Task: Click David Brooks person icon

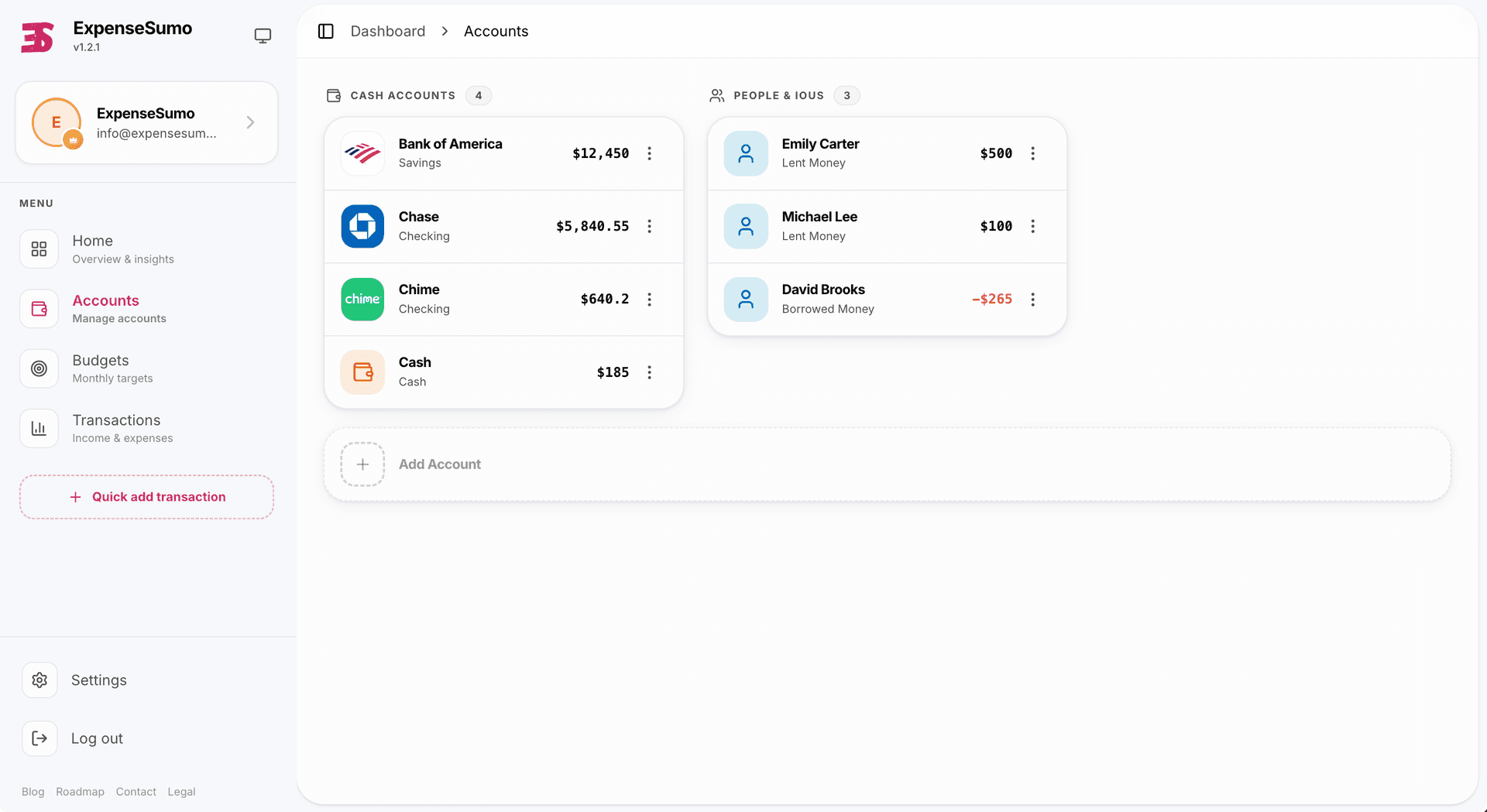Action: 746,299
